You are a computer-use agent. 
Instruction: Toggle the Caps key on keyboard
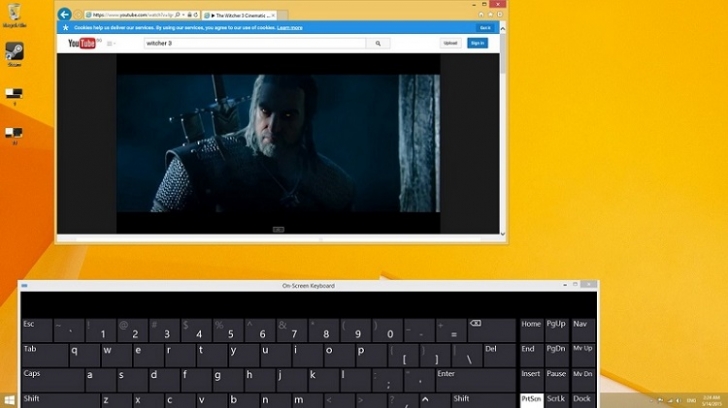coord(52,380)
